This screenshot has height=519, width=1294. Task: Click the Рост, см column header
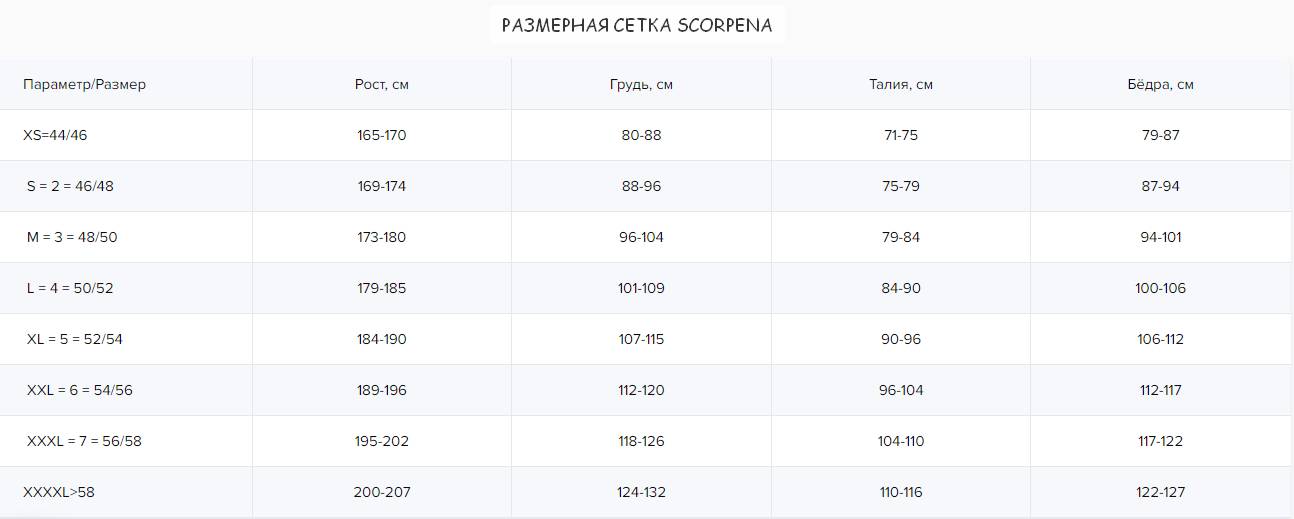(382, 84)
